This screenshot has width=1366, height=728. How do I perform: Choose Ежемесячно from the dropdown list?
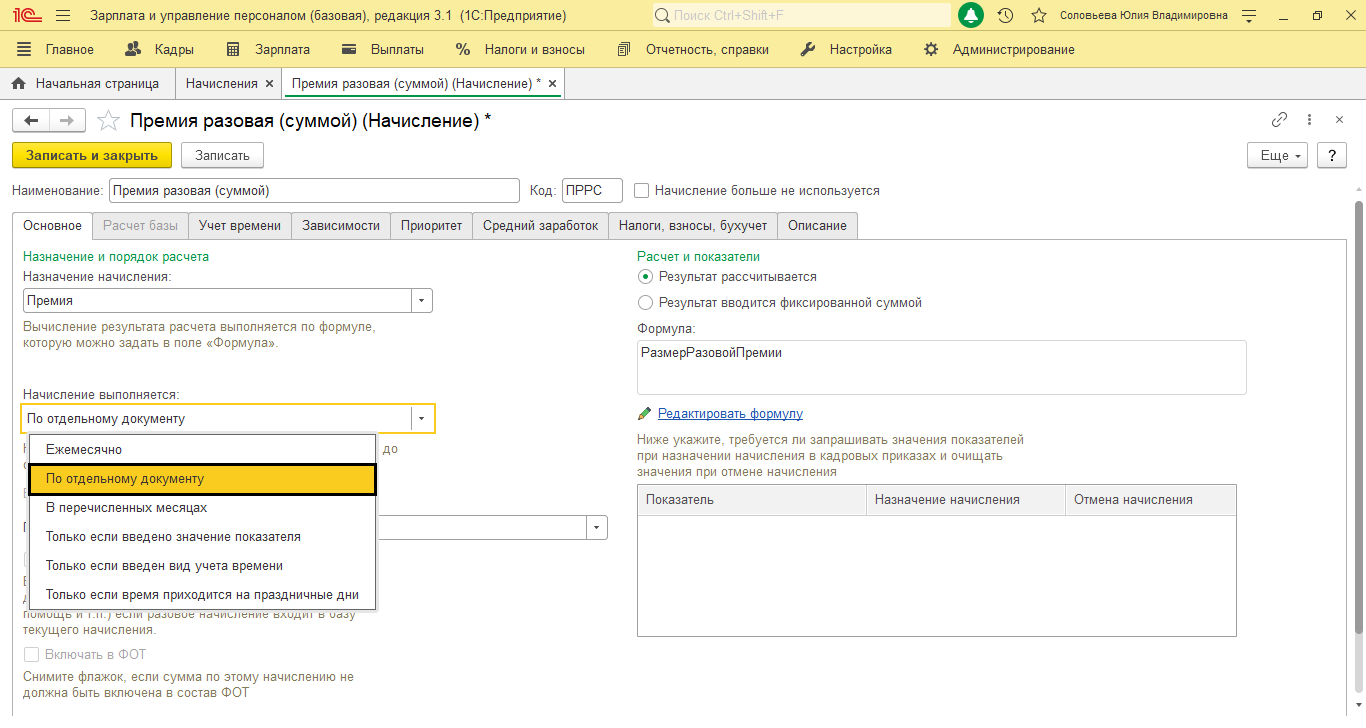pos(202,450)
